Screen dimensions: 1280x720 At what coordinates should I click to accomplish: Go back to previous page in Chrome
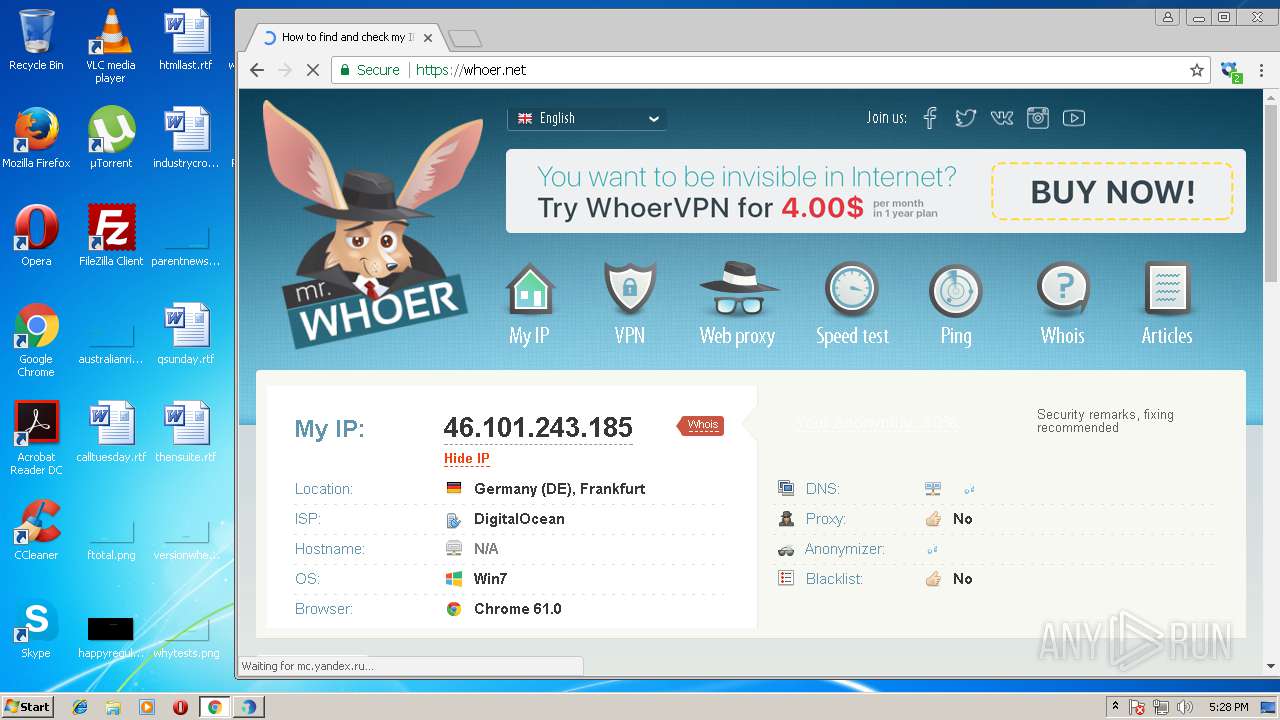point(257,70)
